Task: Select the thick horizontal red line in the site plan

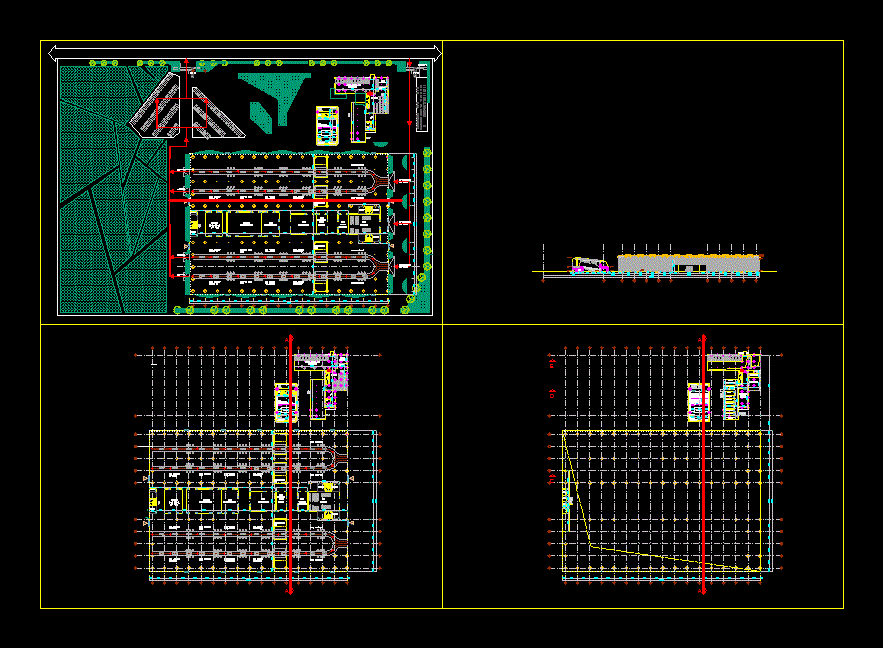Action: point(270,200)
